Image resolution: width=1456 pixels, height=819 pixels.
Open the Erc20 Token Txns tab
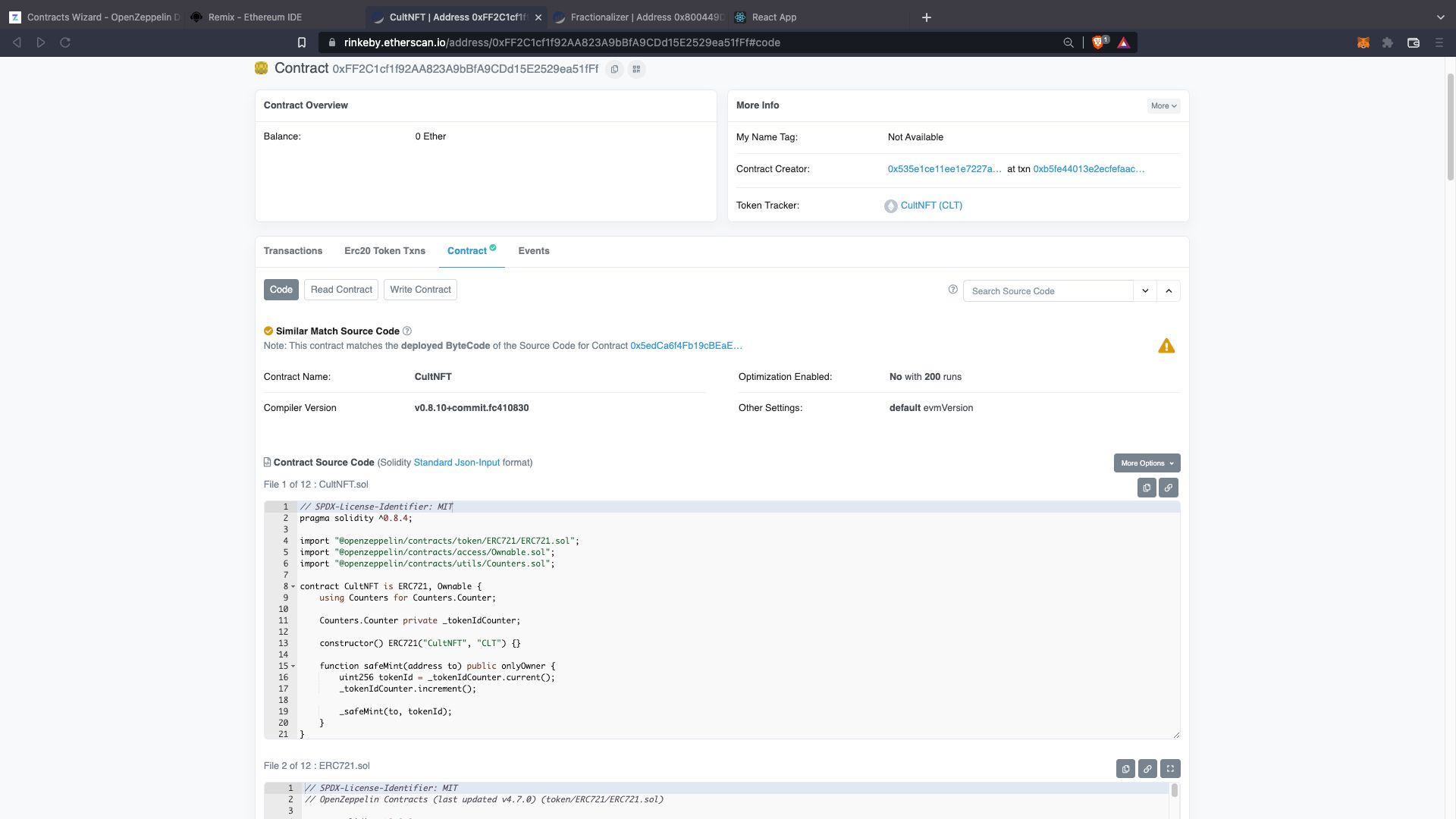[x=384, y=251]
